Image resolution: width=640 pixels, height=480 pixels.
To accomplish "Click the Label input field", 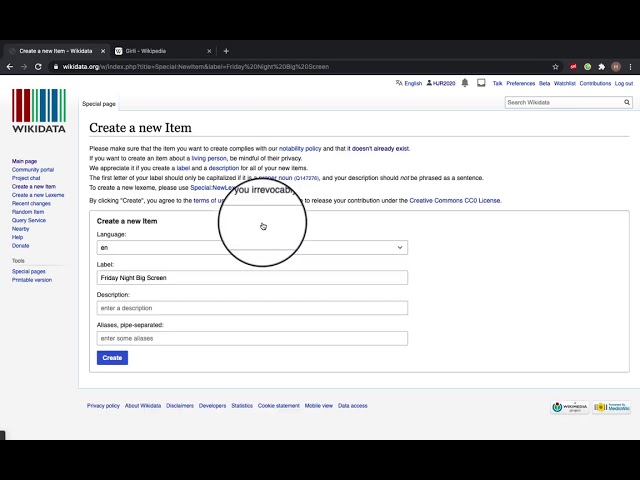I will click(252, 278).
